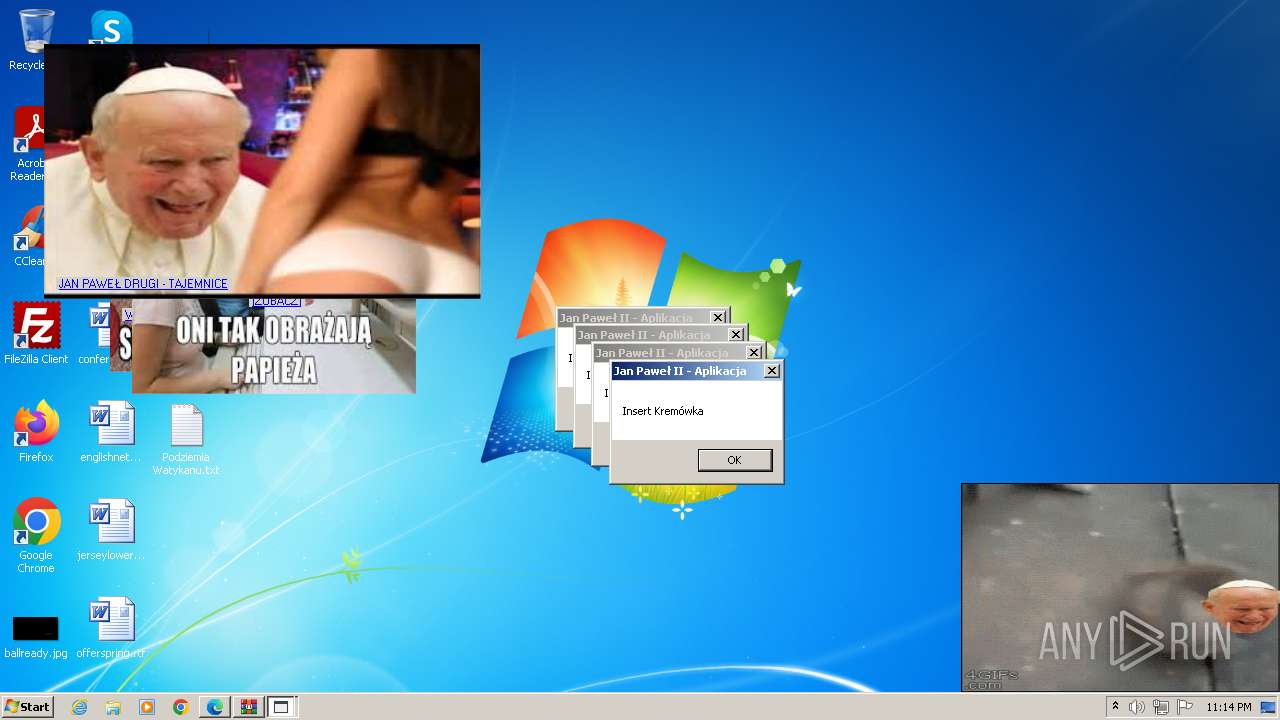Select the ballready.jpg file icon

(x=36, y=636)
